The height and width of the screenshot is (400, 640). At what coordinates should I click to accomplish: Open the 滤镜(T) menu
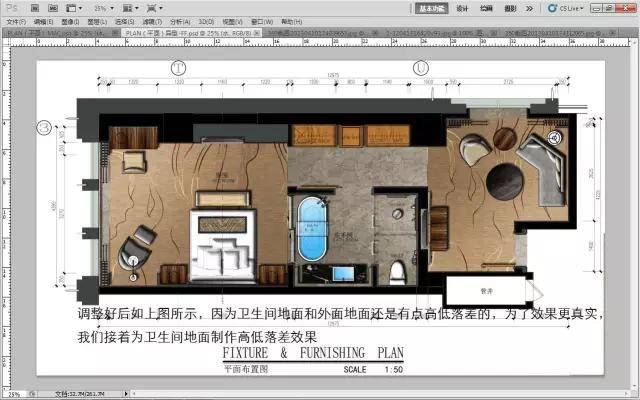[153, 20]
